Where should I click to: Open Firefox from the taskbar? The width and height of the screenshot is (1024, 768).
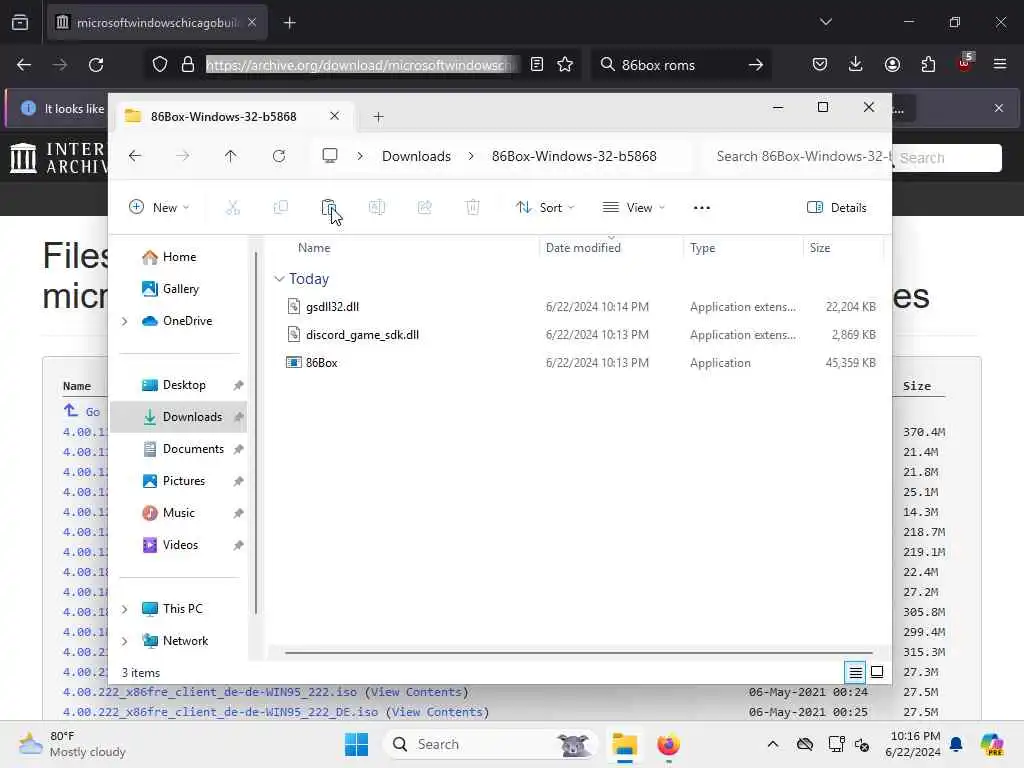click(x=668, y=744)
